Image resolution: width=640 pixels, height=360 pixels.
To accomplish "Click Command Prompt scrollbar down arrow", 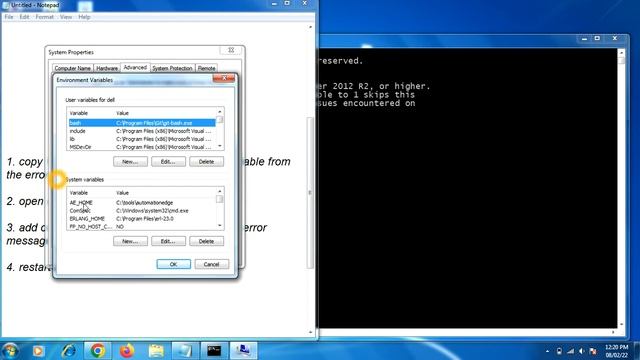I will pos(622,324).
